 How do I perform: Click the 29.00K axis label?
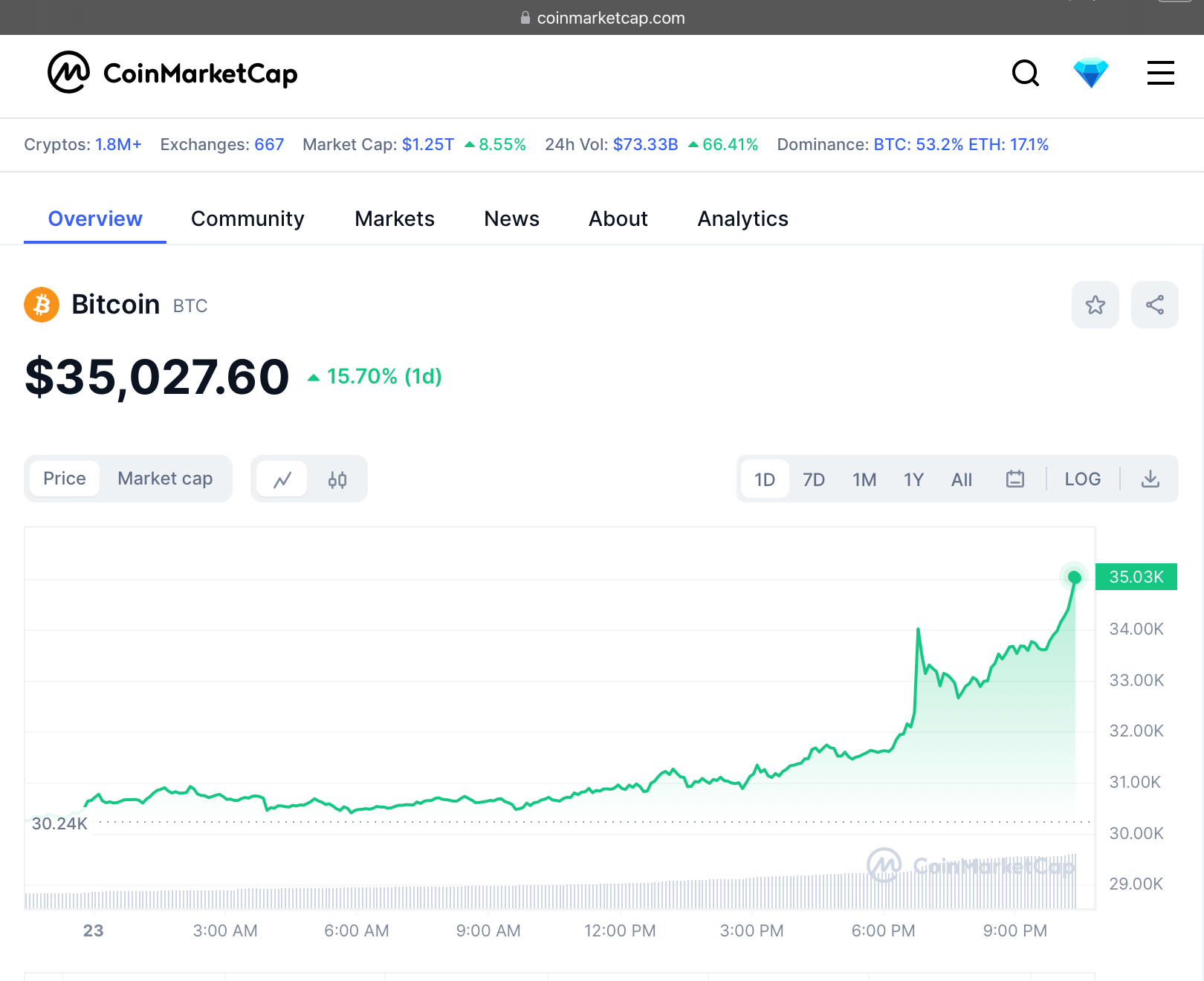[1136, 884]
